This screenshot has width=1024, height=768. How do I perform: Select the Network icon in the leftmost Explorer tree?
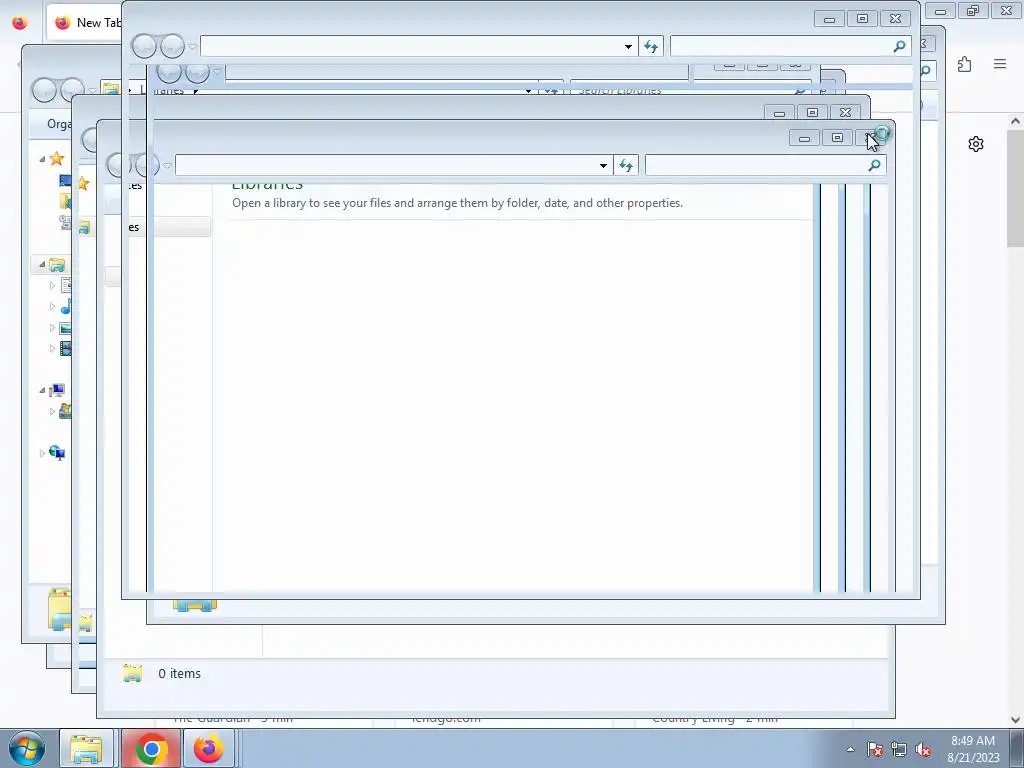pyautogui.click(x=57, y=453)
